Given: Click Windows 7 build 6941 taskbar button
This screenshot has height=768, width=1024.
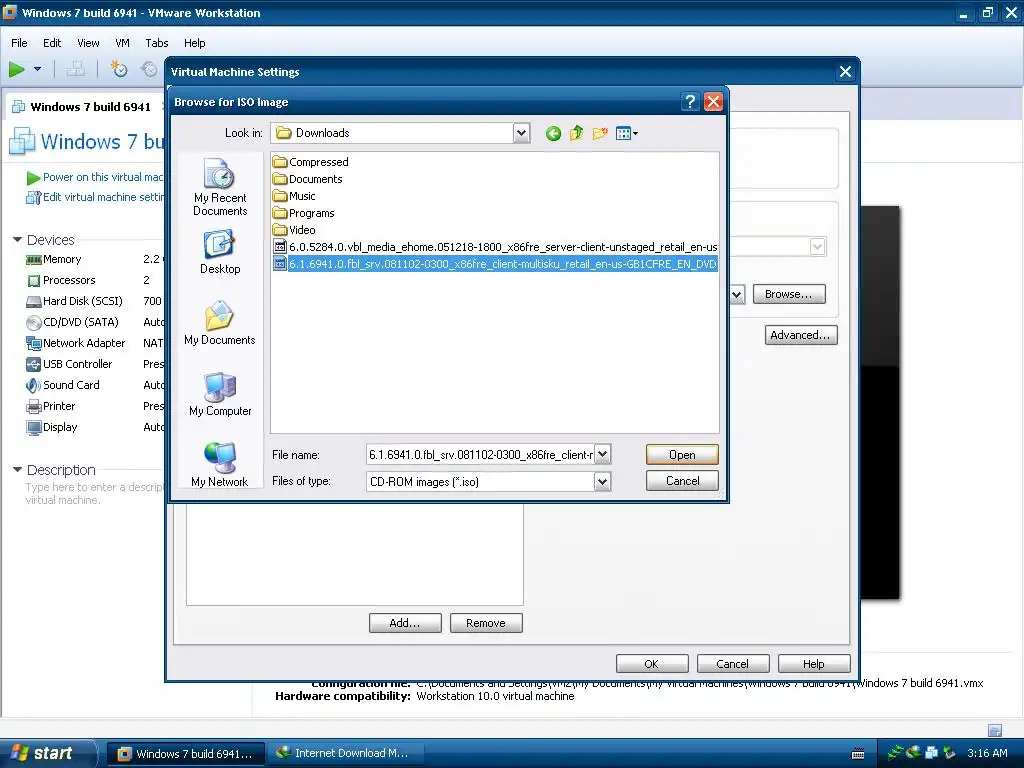Looking at the screenshot, I should pos(186,753).
